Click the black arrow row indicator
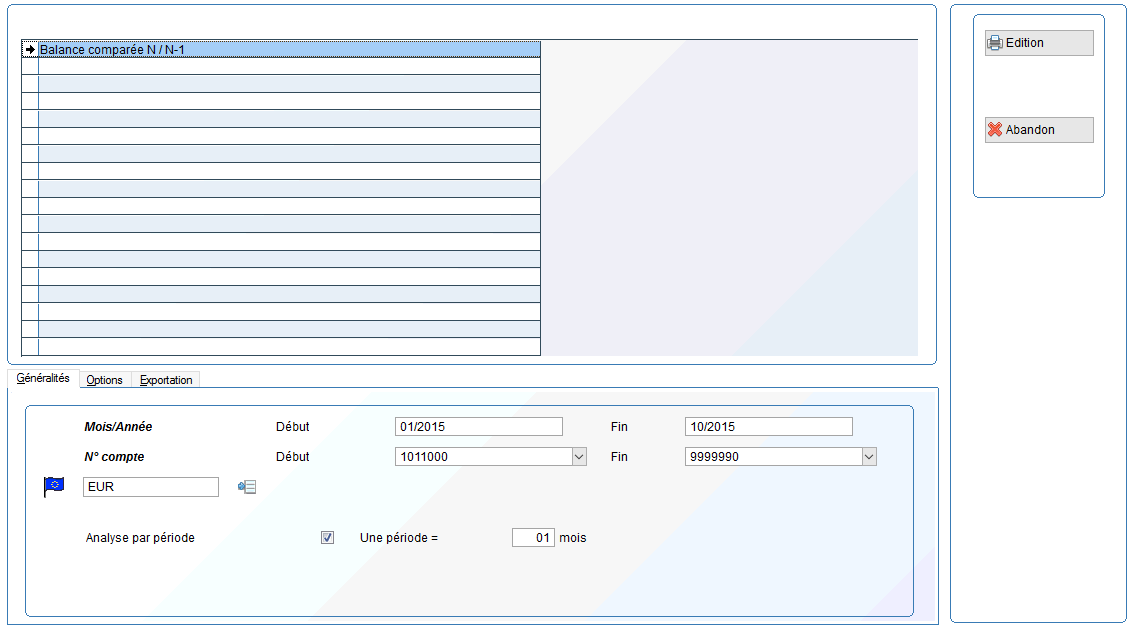1136x632 pixels. coord(30,49)
